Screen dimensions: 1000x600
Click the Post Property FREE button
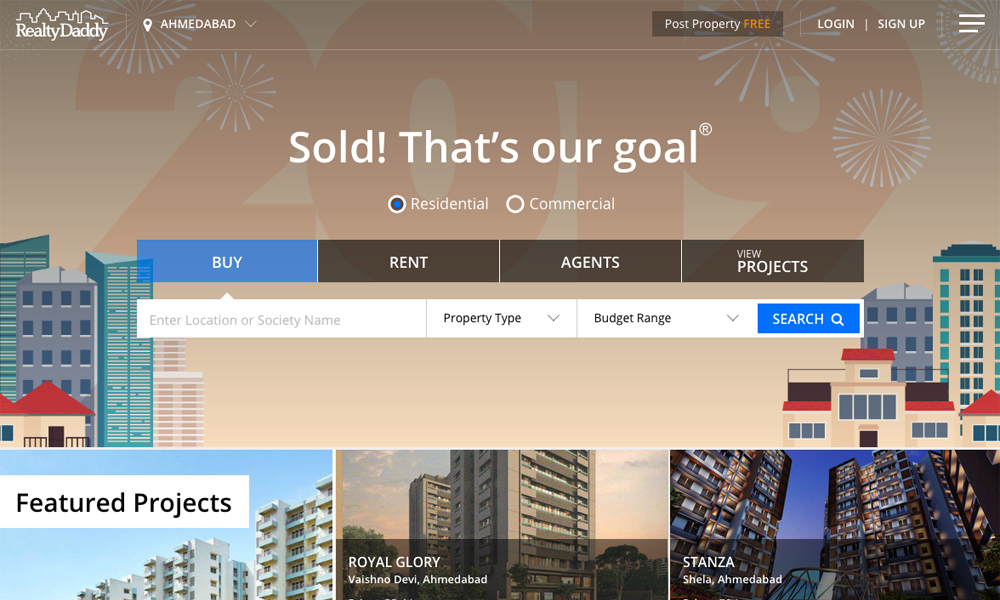click(717, 24)
